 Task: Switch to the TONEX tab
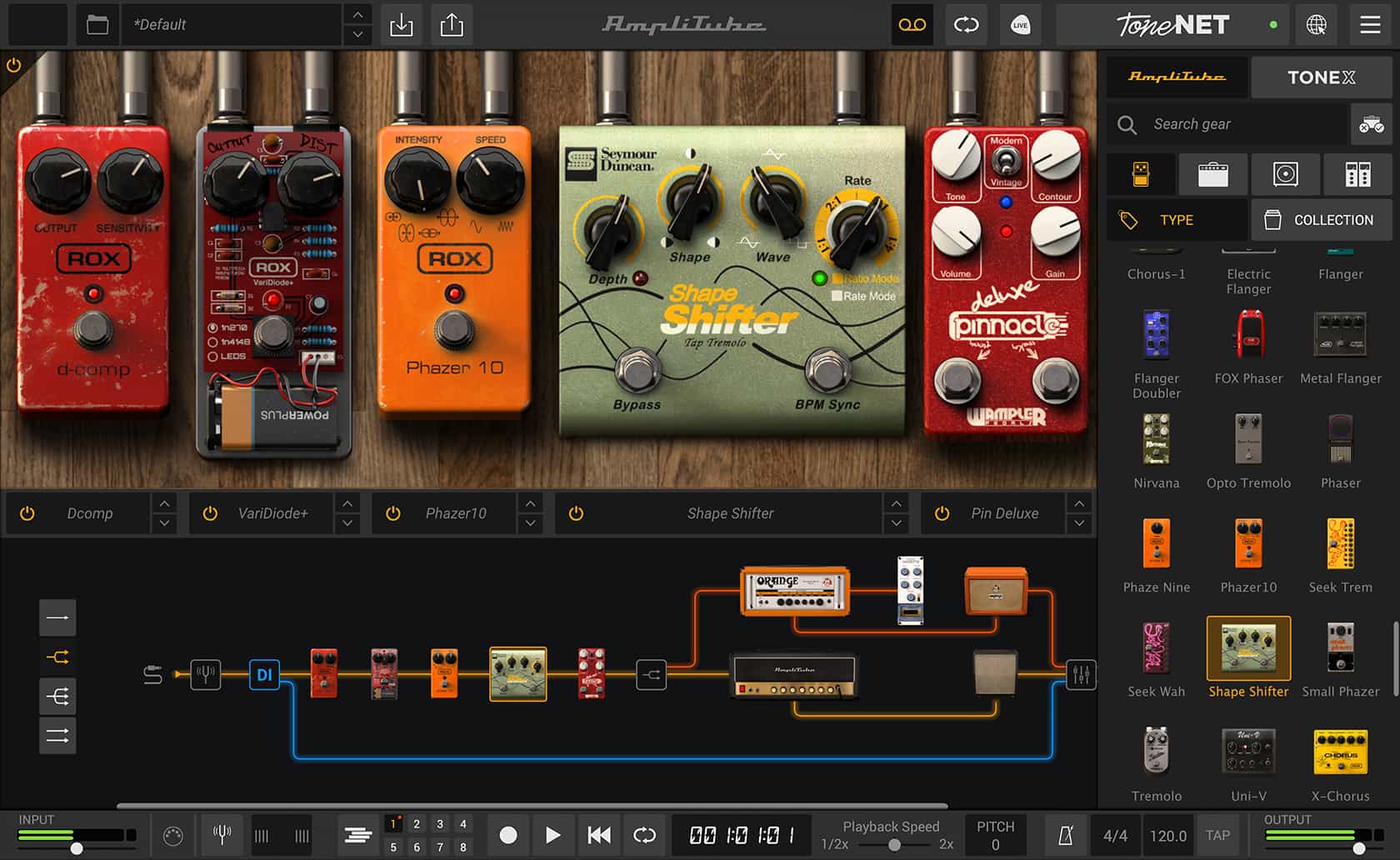[1321, 77]
